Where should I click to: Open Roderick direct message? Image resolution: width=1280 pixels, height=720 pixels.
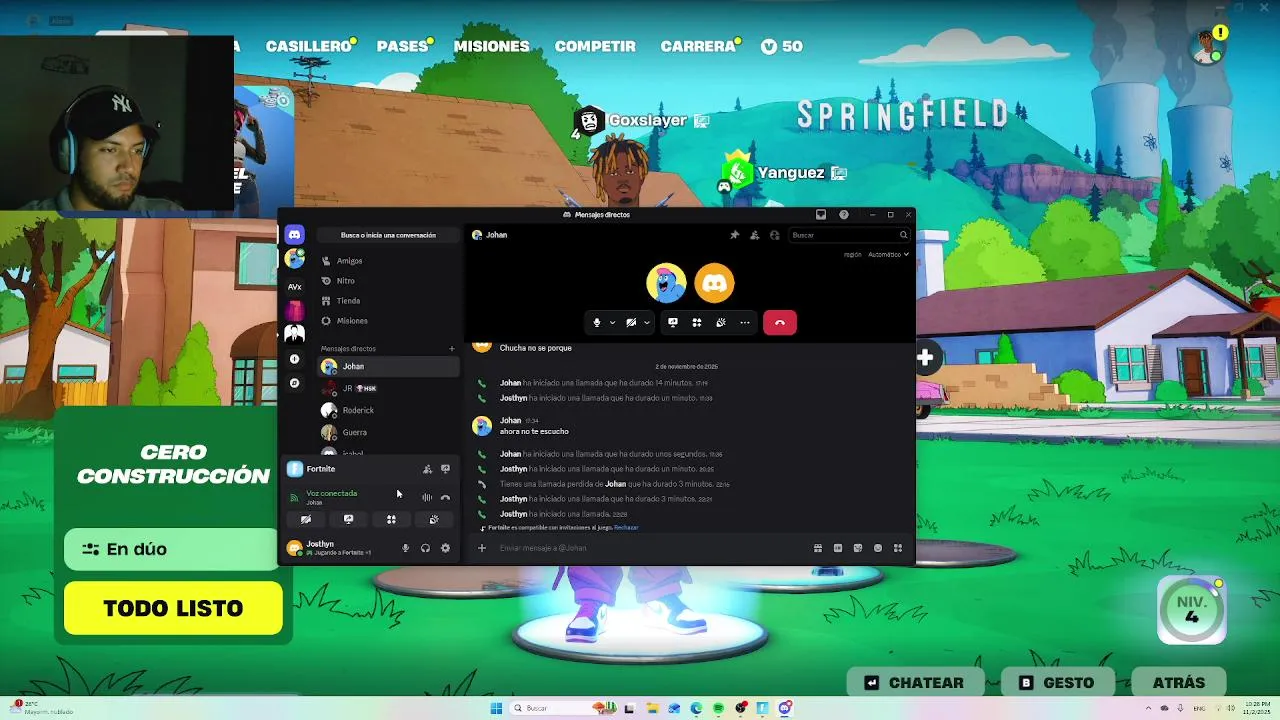[388, 410]
